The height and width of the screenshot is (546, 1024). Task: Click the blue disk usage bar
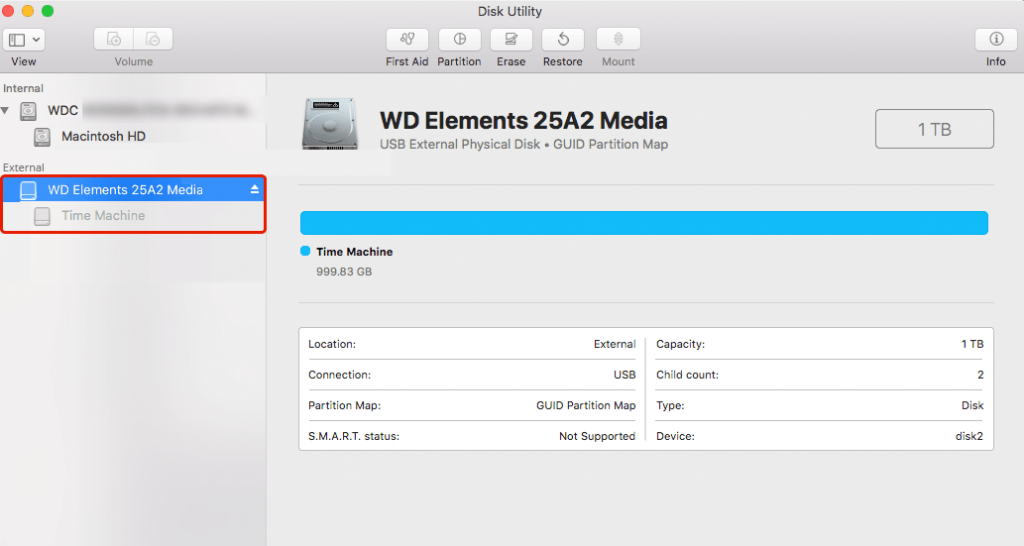644,223
